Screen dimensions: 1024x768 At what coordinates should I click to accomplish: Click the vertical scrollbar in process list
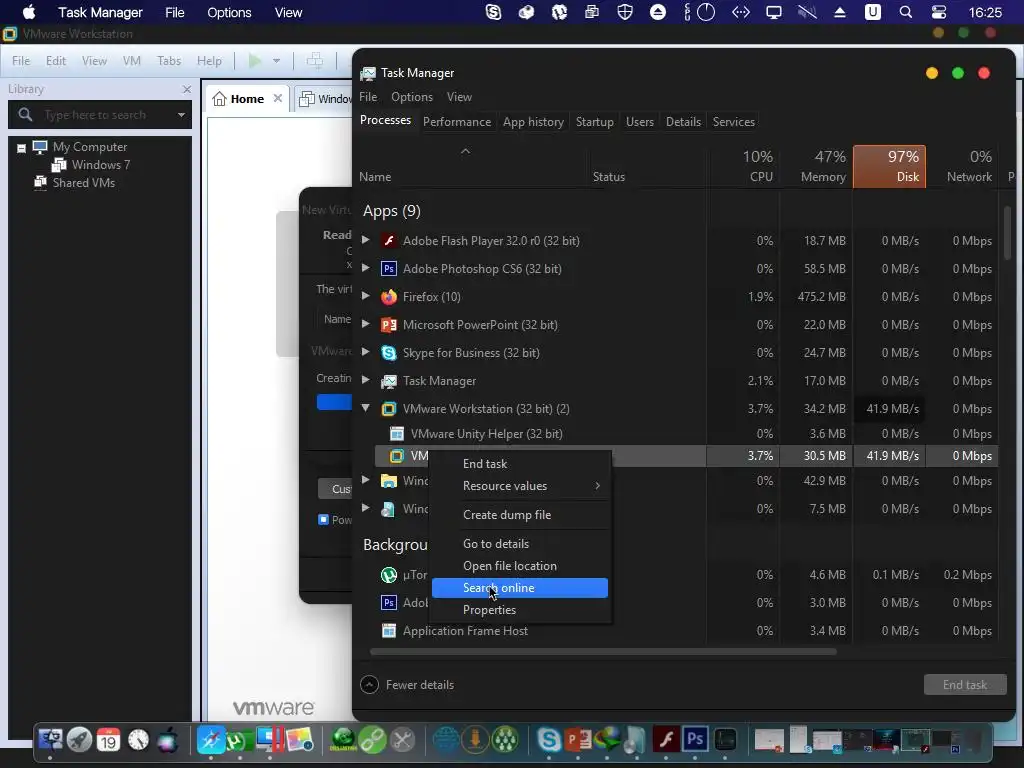point(1008,232)
